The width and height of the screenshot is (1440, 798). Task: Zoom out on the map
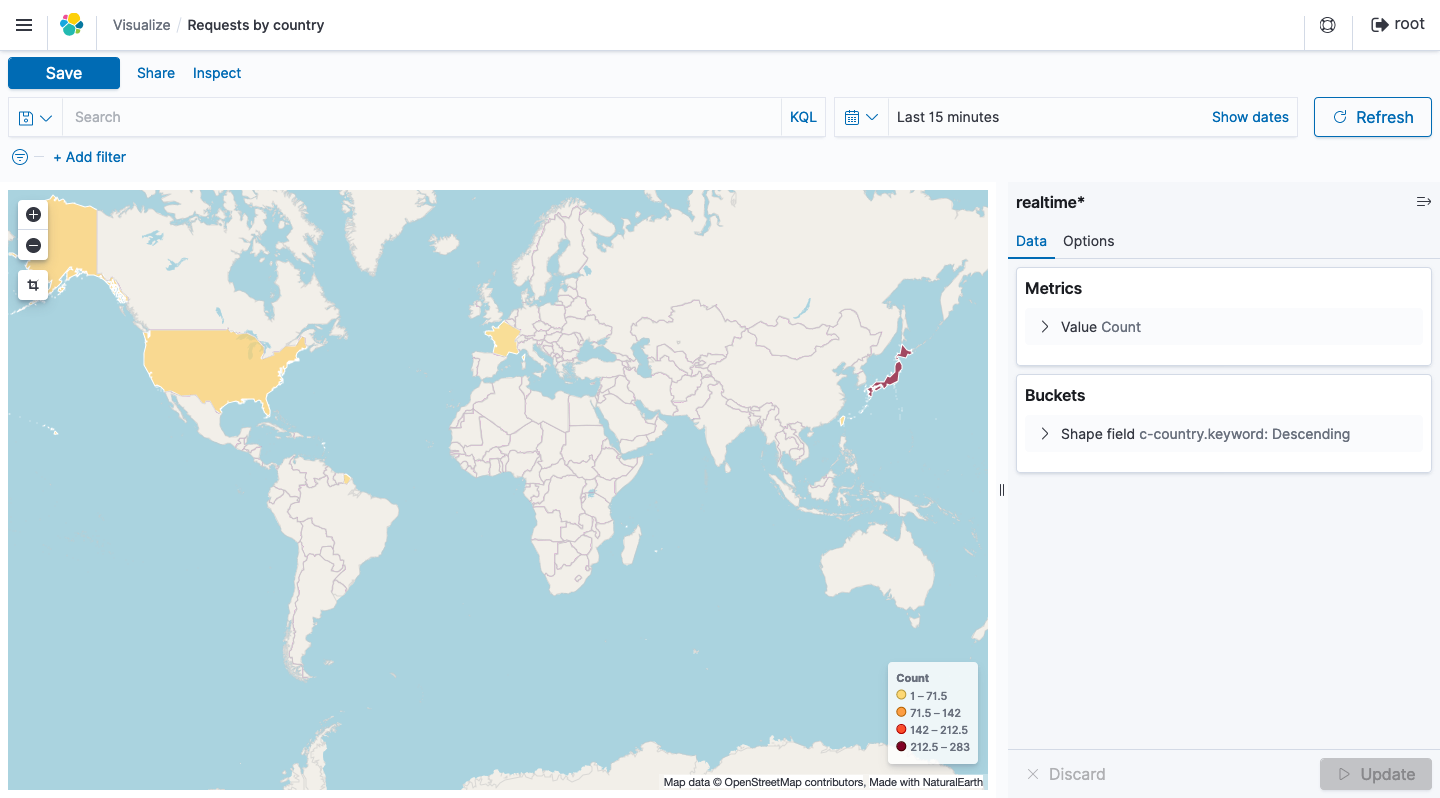(x=33, y=245)
